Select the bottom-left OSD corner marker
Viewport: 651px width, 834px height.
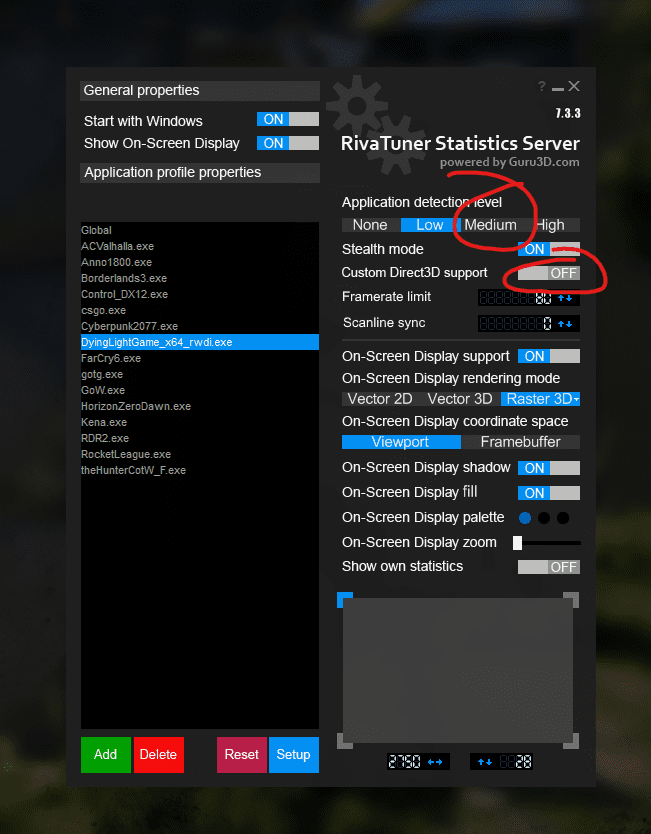point(345,741)
